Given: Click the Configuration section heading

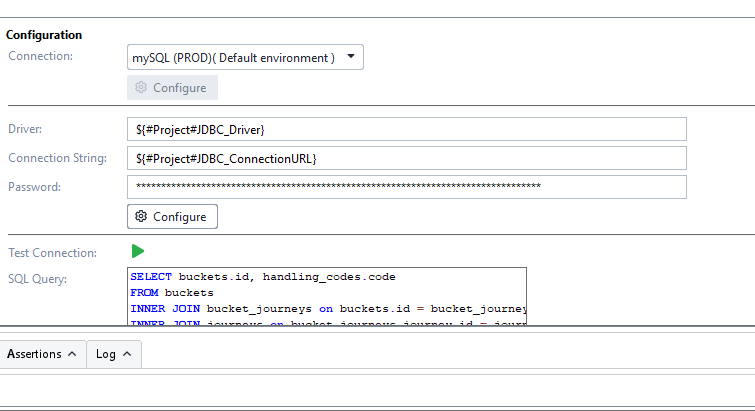Looking at the screenshot, I should click(44, 35).
